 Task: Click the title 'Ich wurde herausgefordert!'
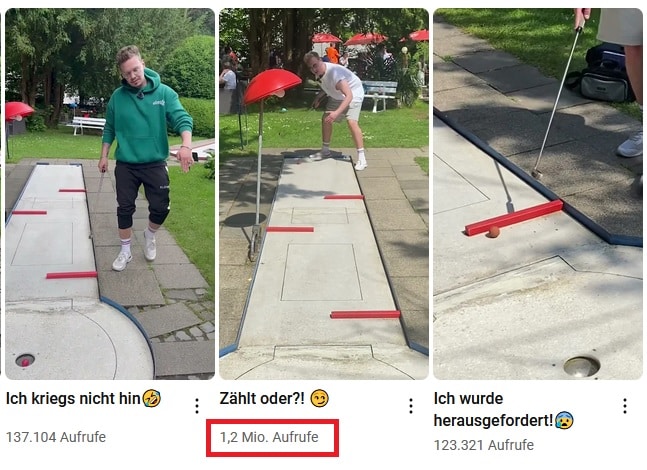tap(493, 410)
